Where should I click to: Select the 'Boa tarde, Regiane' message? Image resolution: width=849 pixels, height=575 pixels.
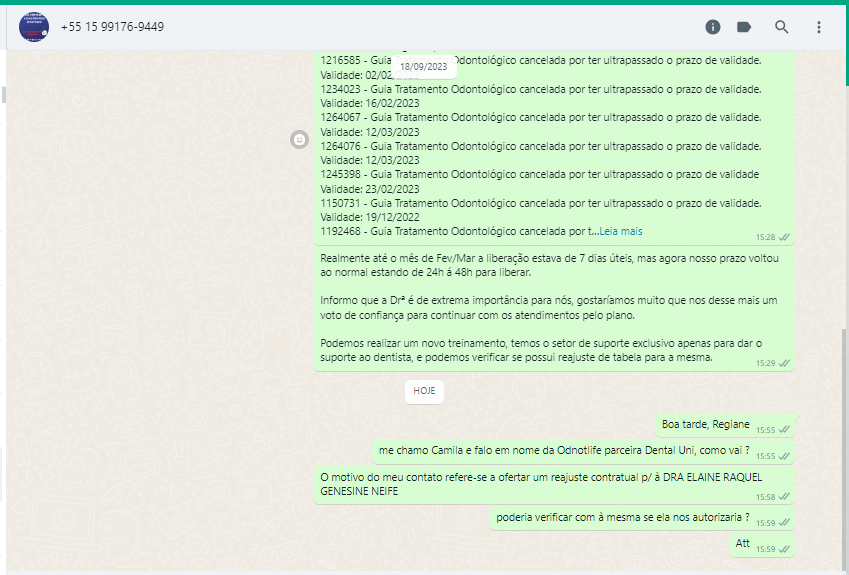704,424
